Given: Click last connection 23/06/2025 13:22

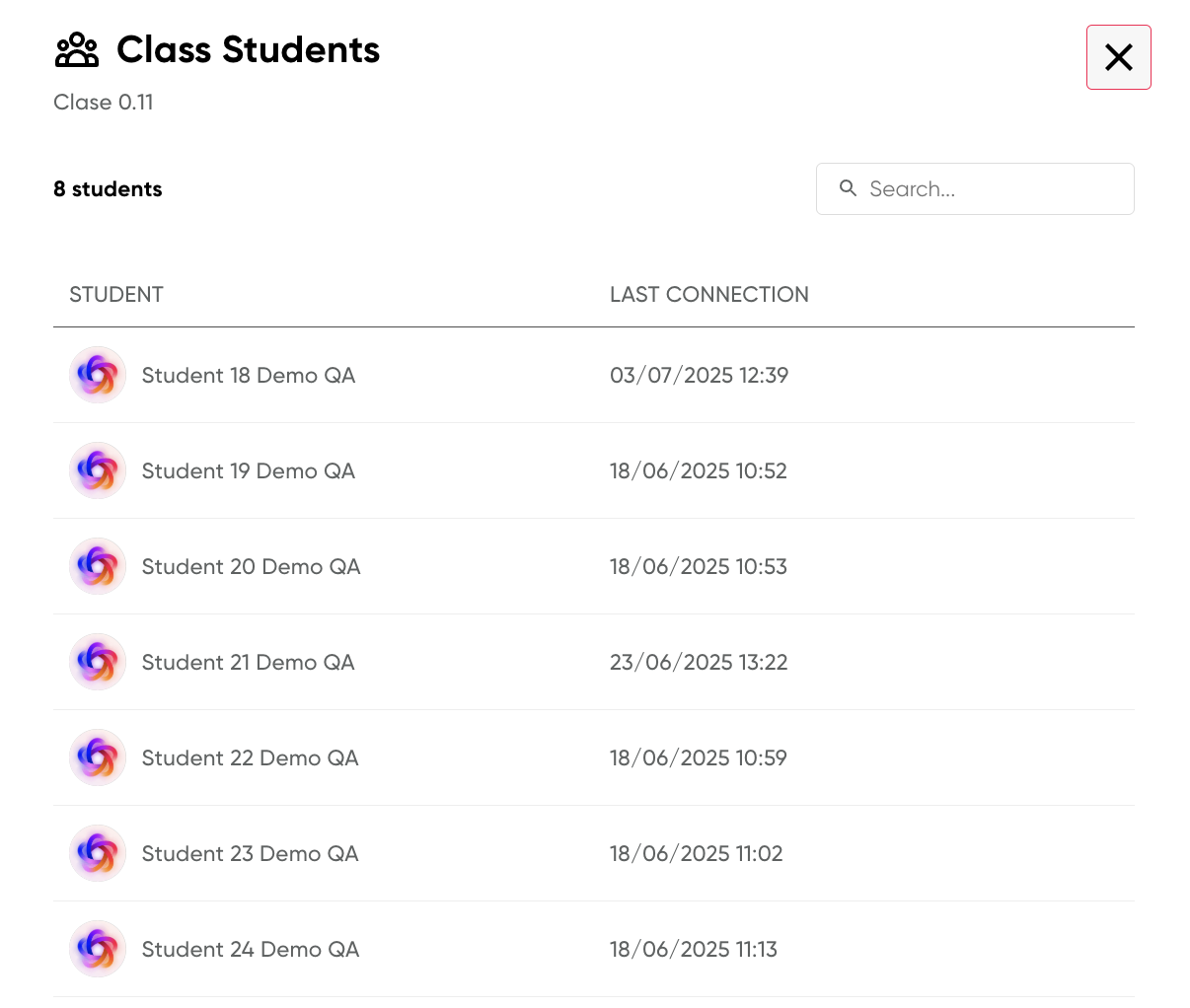Looking at the screenshot, I should click(699, 663).
